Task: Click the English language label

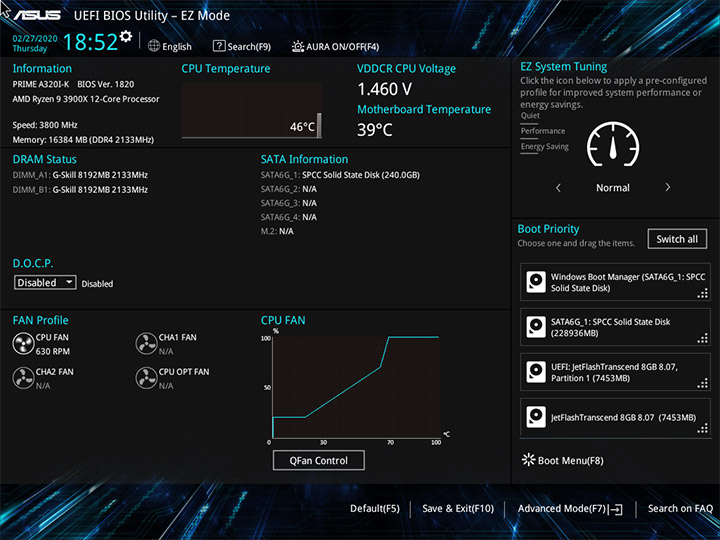Action: pyautogui.click(x=177, y=46)
